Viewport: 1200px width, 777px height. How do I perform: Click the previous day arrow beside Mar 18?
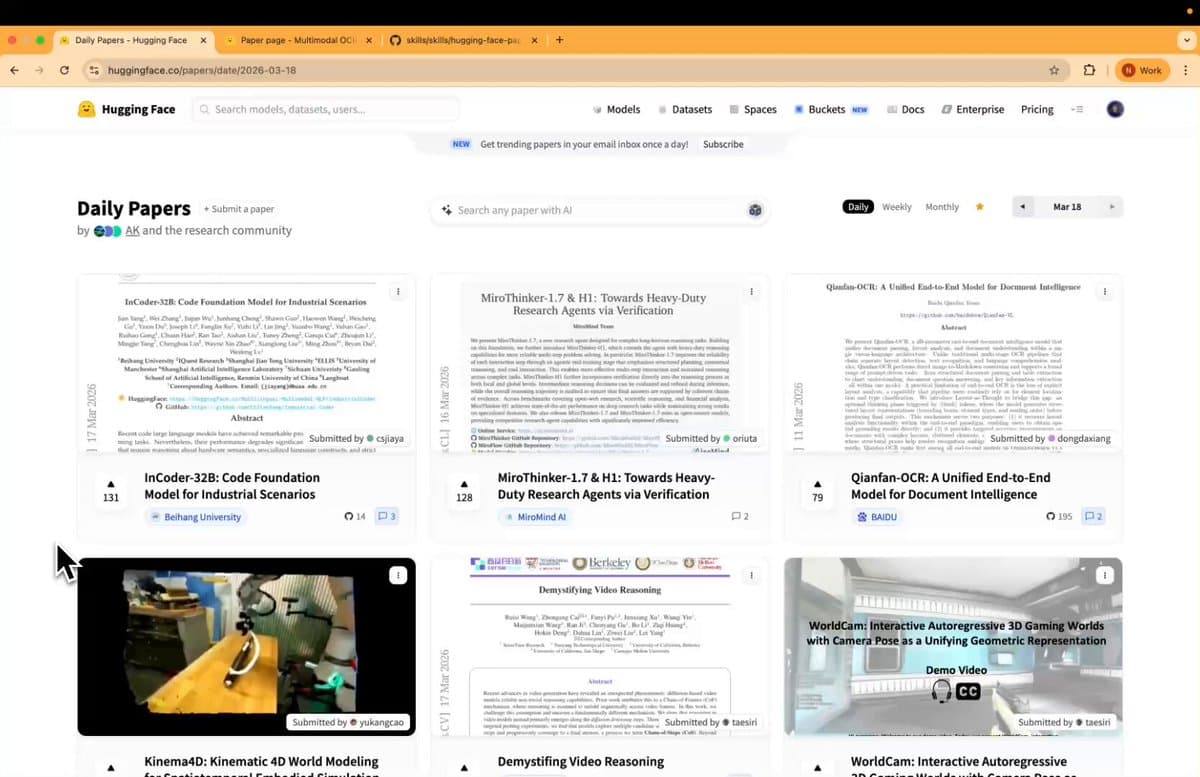[x=1022, y=206]
